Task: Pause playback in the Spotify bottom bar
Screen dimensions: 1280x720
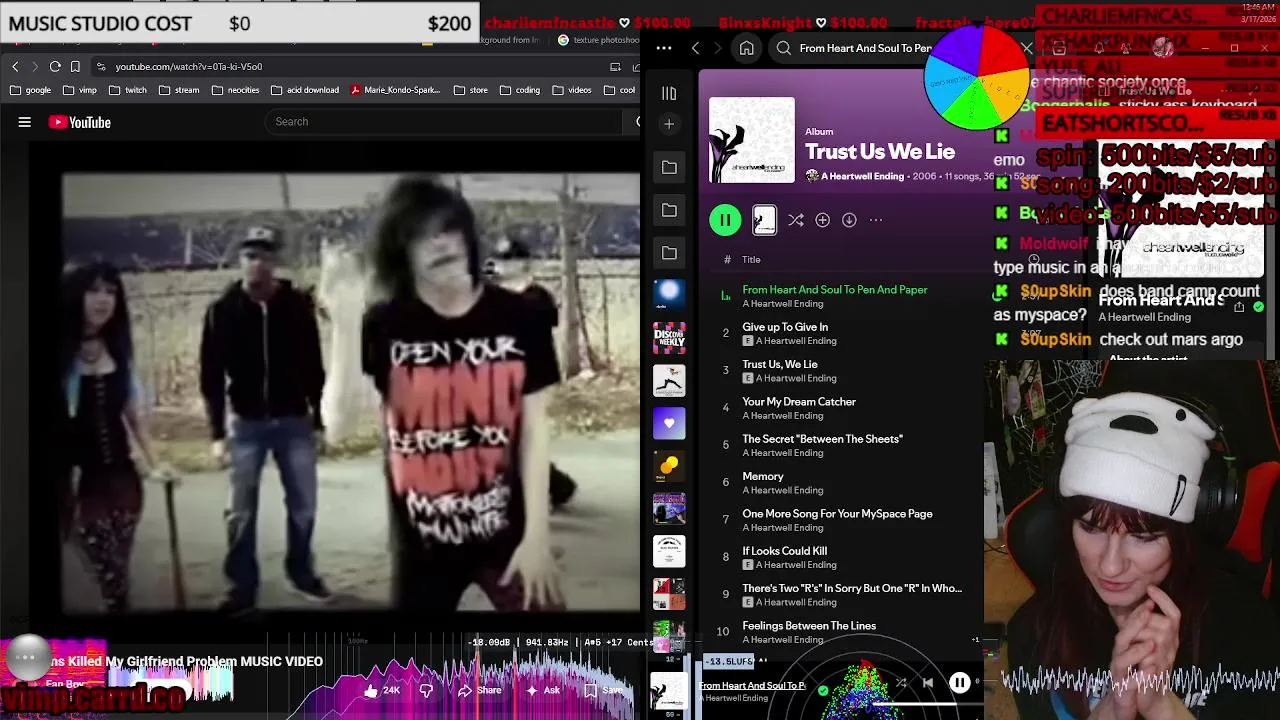Action: [x=959, y=683]
